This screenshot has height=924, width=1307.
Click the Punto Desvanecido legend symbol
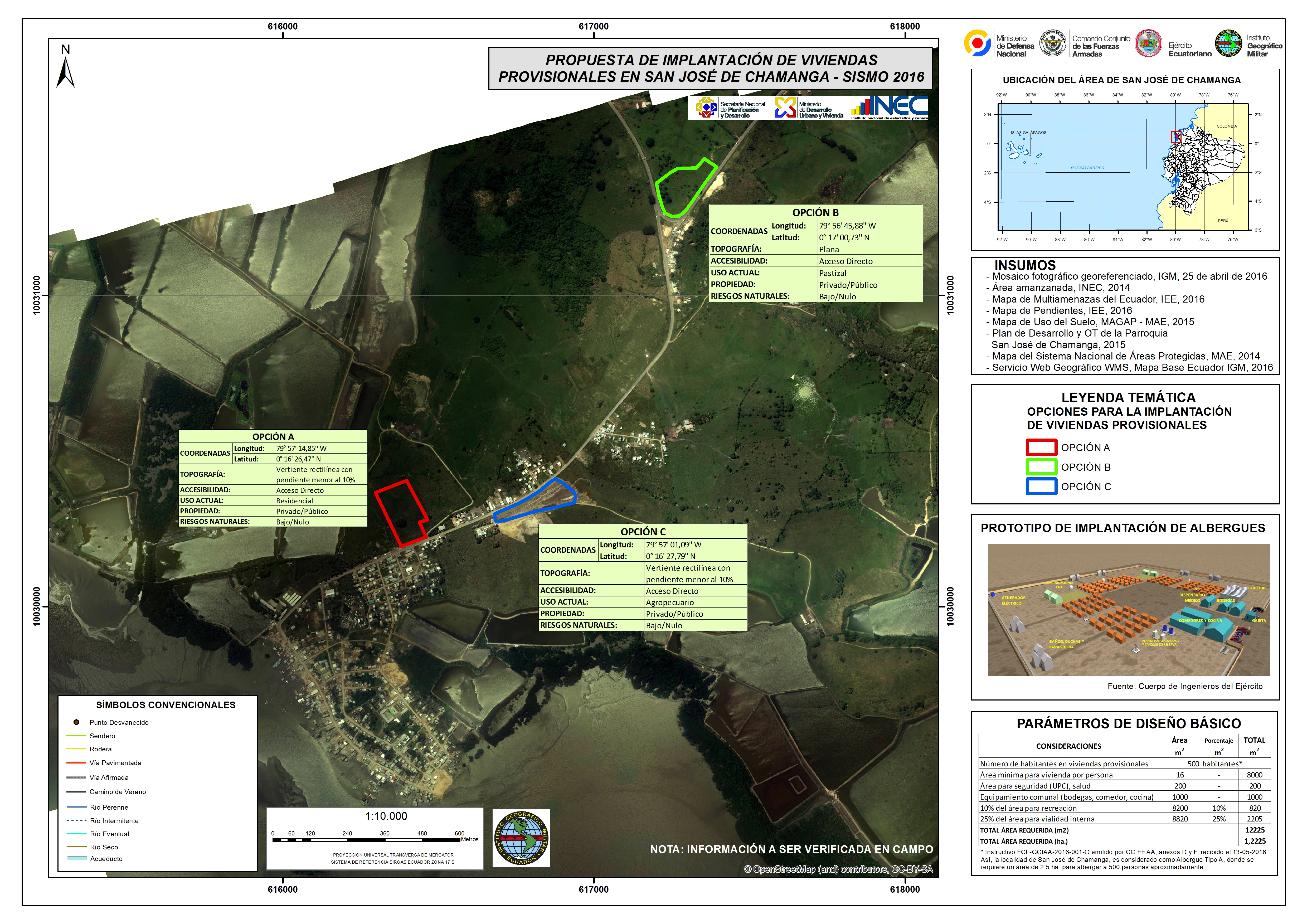click(x=76, y=722)
